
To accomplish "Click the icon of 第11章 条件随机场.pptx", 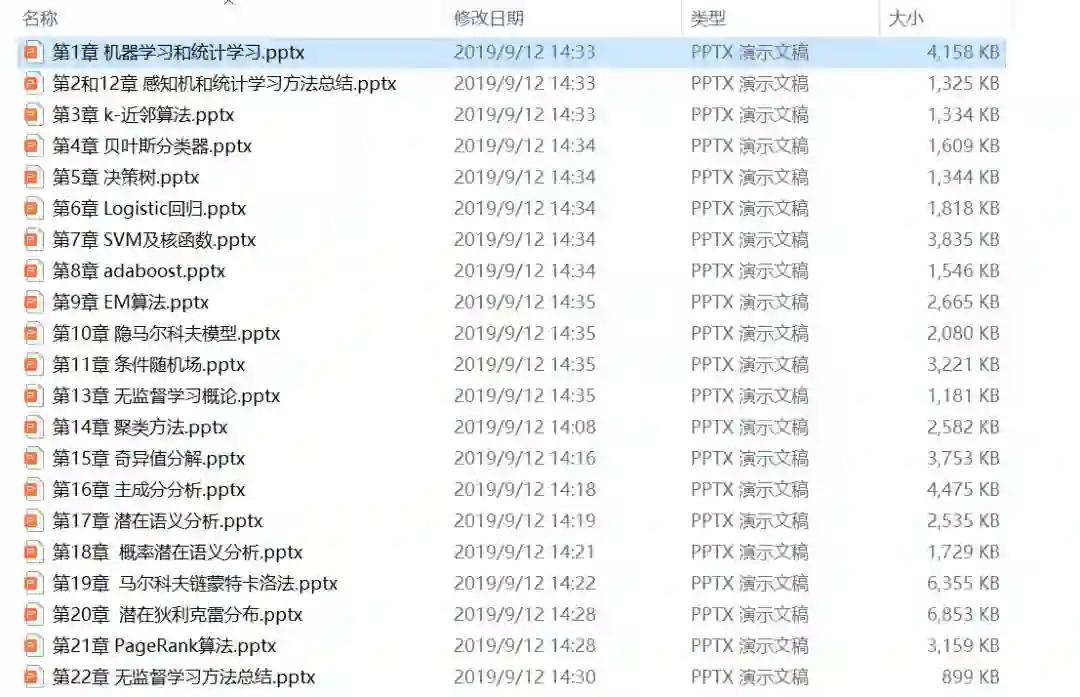I will click(x=32, y=365).
